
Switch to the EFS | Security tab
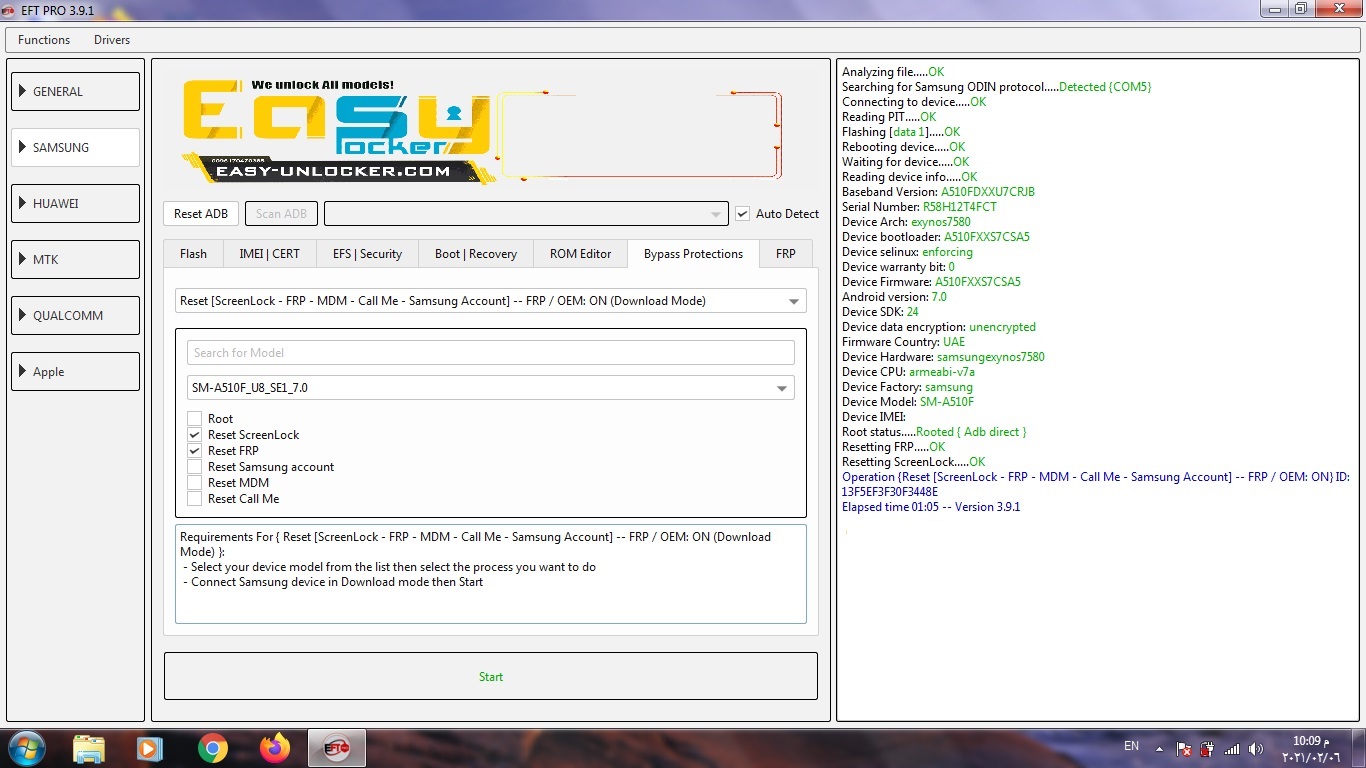point(367,254)
